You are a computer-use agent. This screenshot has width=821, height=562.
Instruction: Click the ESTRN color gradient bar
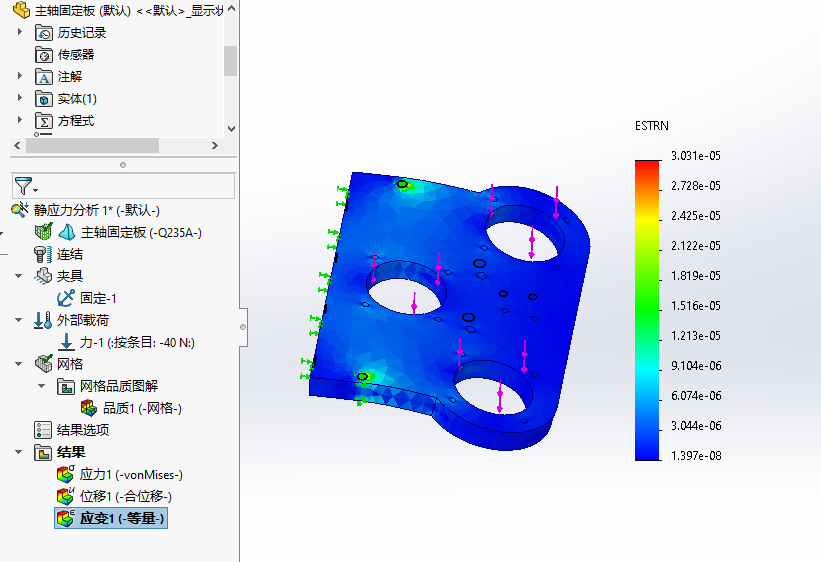647,310
